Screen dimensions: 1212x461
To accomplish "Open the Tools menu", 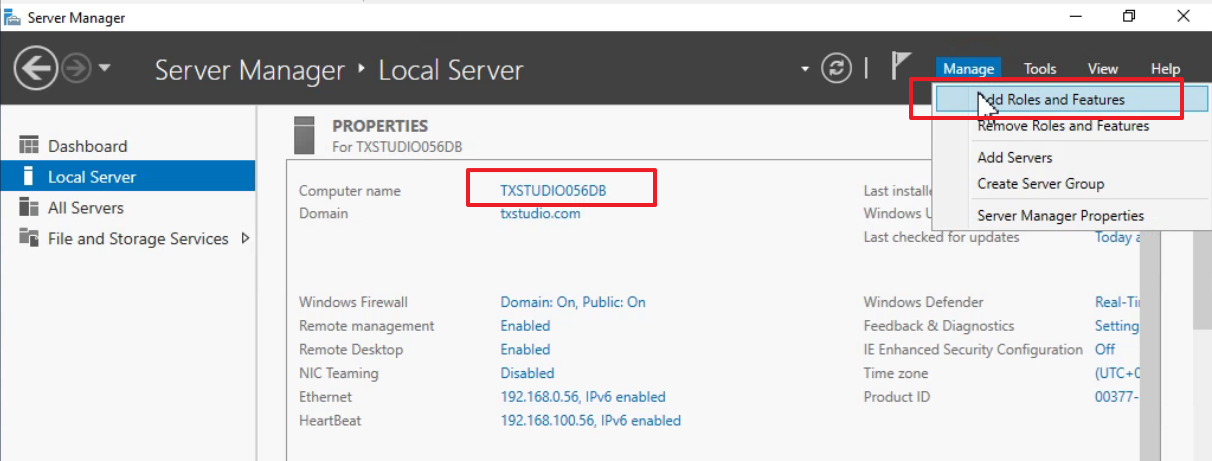I will click(1040, 69).
